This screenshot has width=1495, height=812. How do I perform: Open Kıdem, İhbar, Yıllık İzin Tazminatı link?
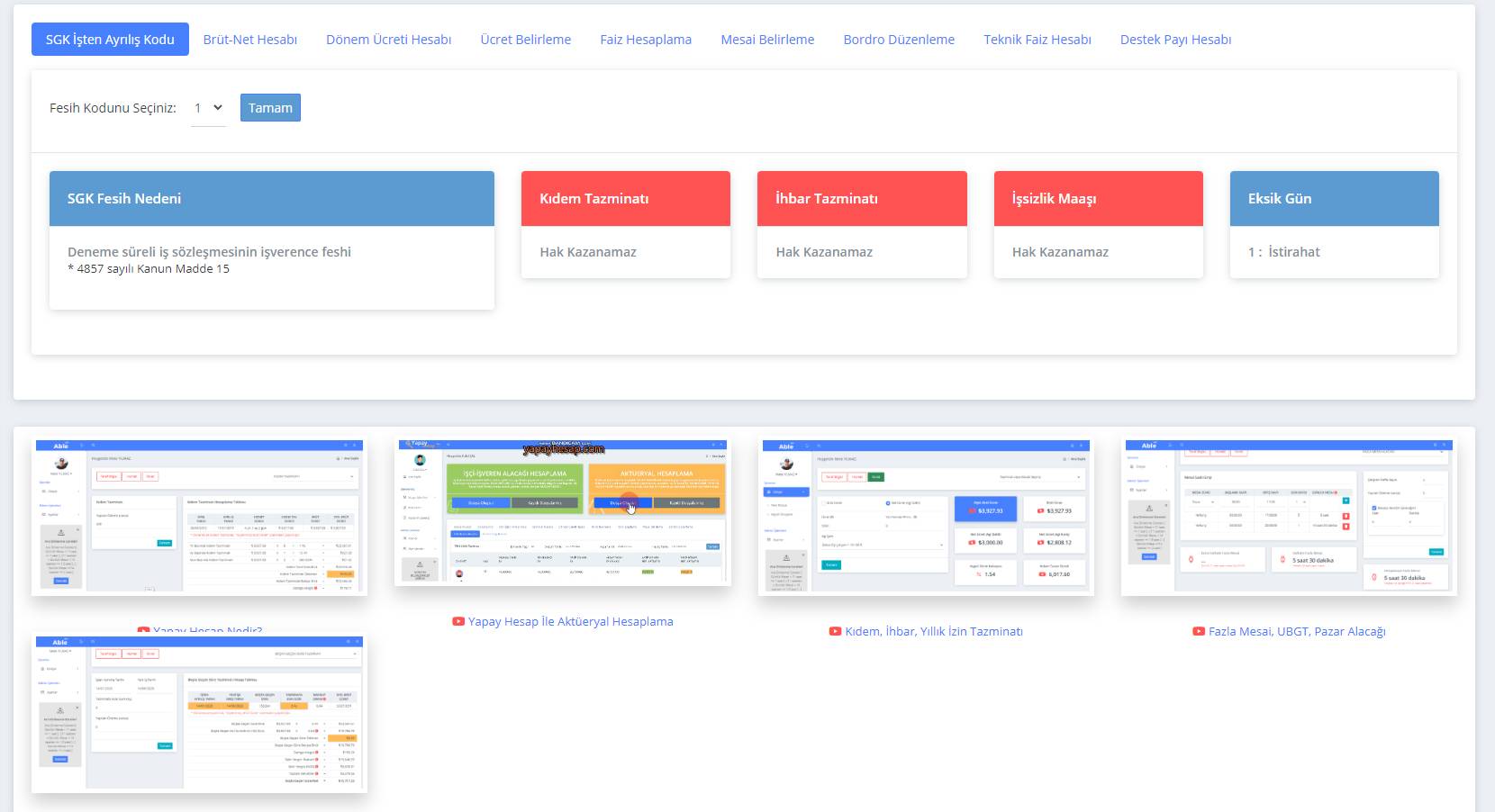[x=933, y=631]
